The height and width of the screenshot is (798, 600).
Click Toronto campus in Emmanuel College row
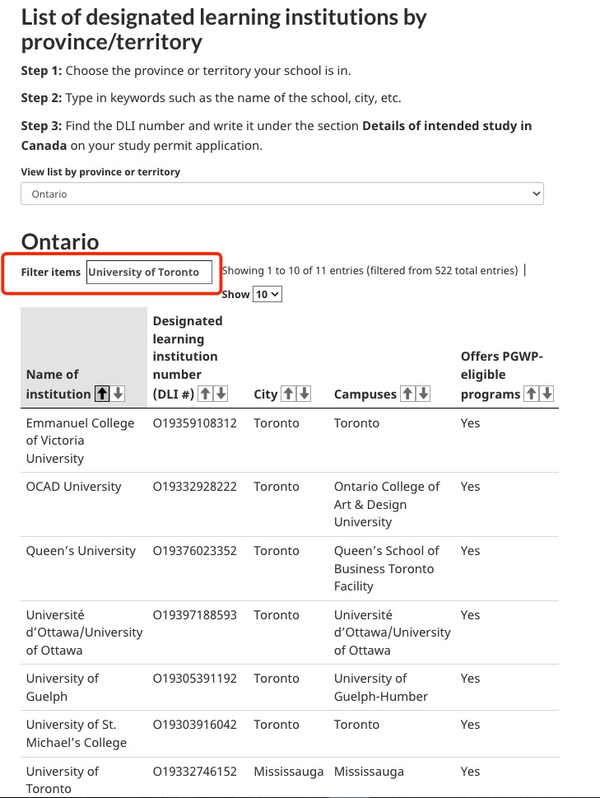356,423
